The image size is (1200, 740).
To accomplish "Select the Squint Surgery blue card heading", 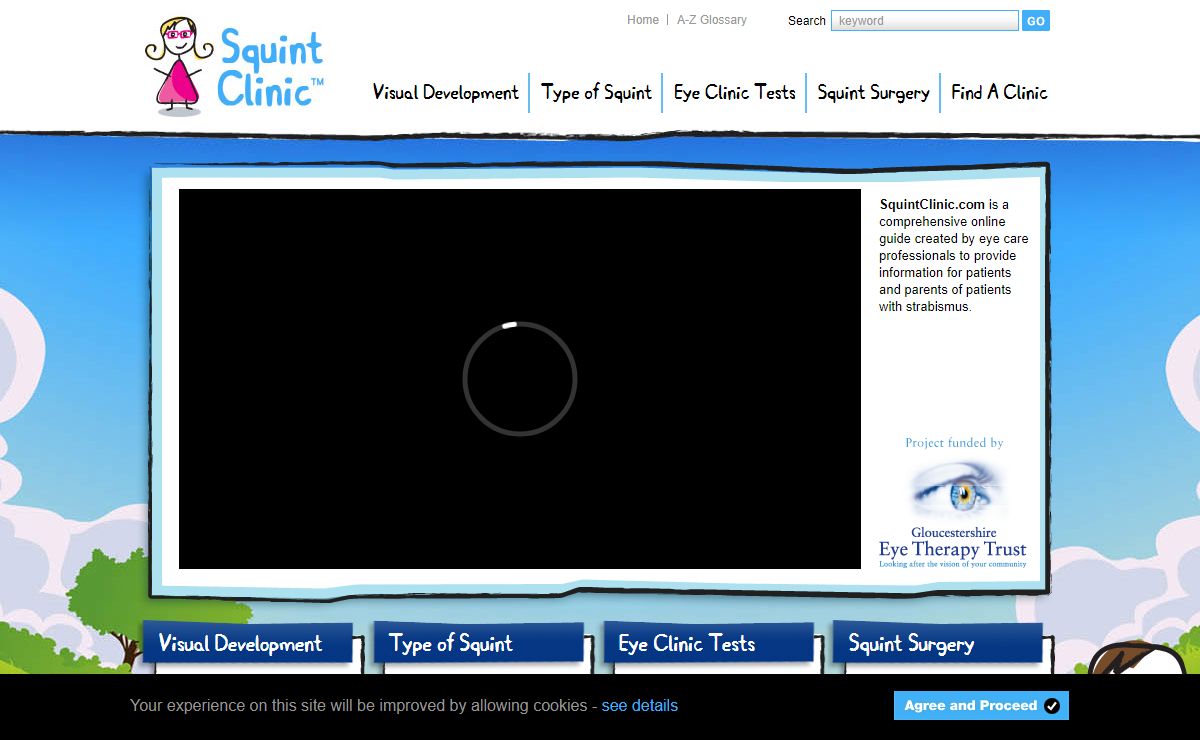I will click(937, 643).
